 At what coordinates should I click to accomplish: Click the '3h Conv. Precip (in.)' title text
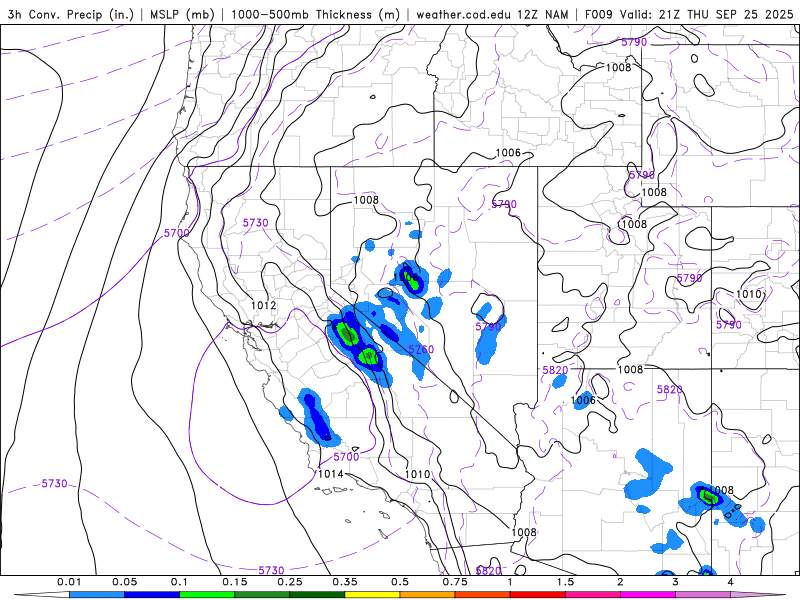click(70, 14)
